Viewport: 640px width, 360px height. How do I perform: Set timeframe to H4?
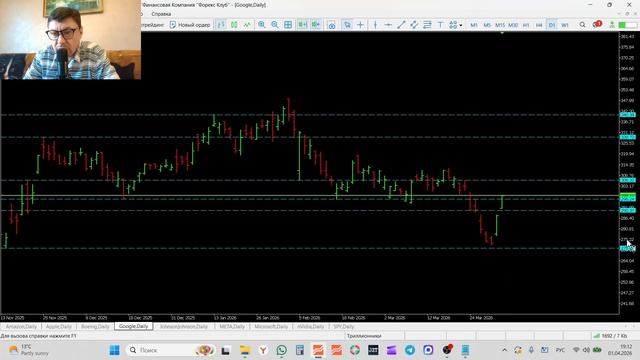539,25
